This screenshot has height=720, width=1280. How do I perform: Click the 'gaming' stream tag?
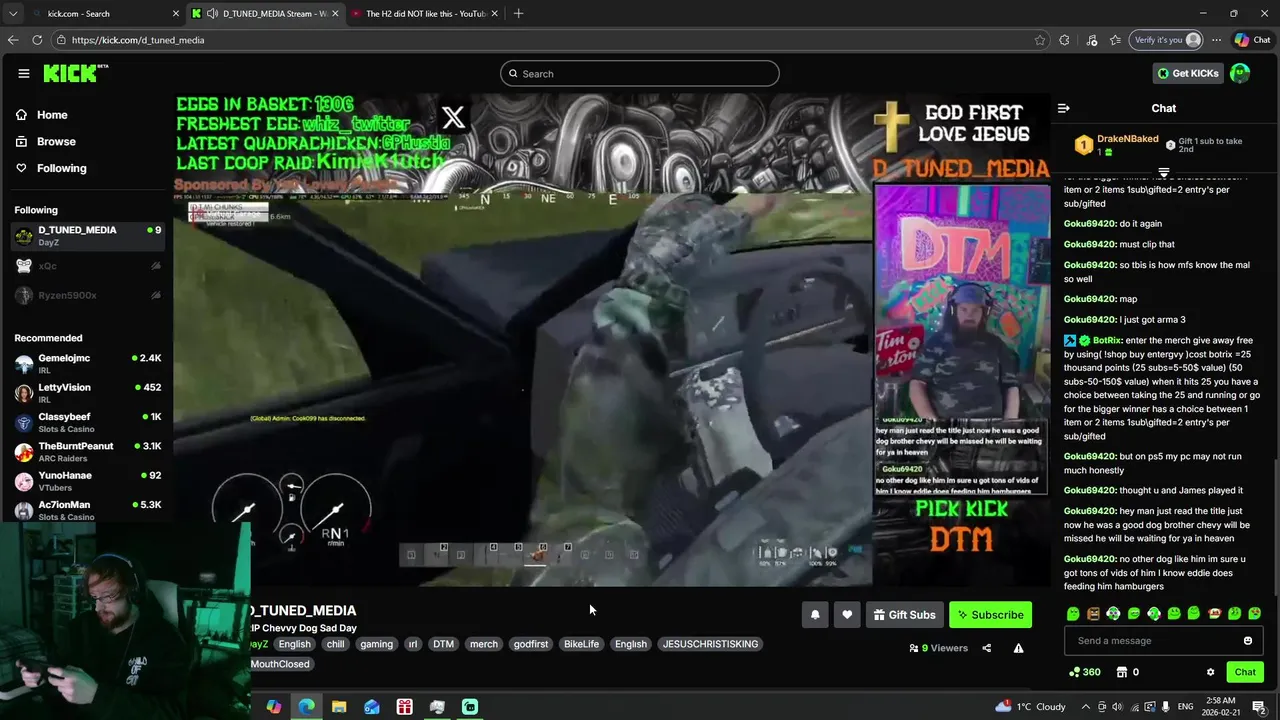[x=376, y=644]
